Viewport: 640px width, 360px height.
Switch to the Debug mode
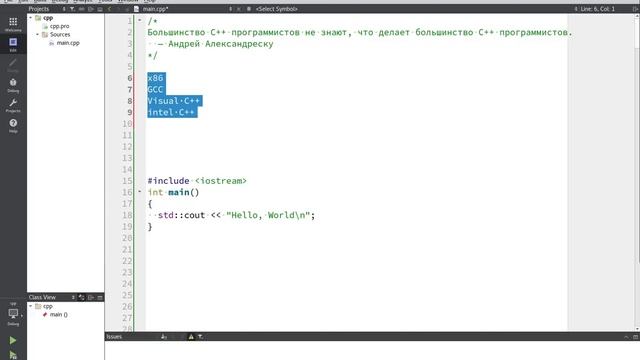(x=13, y=85)
